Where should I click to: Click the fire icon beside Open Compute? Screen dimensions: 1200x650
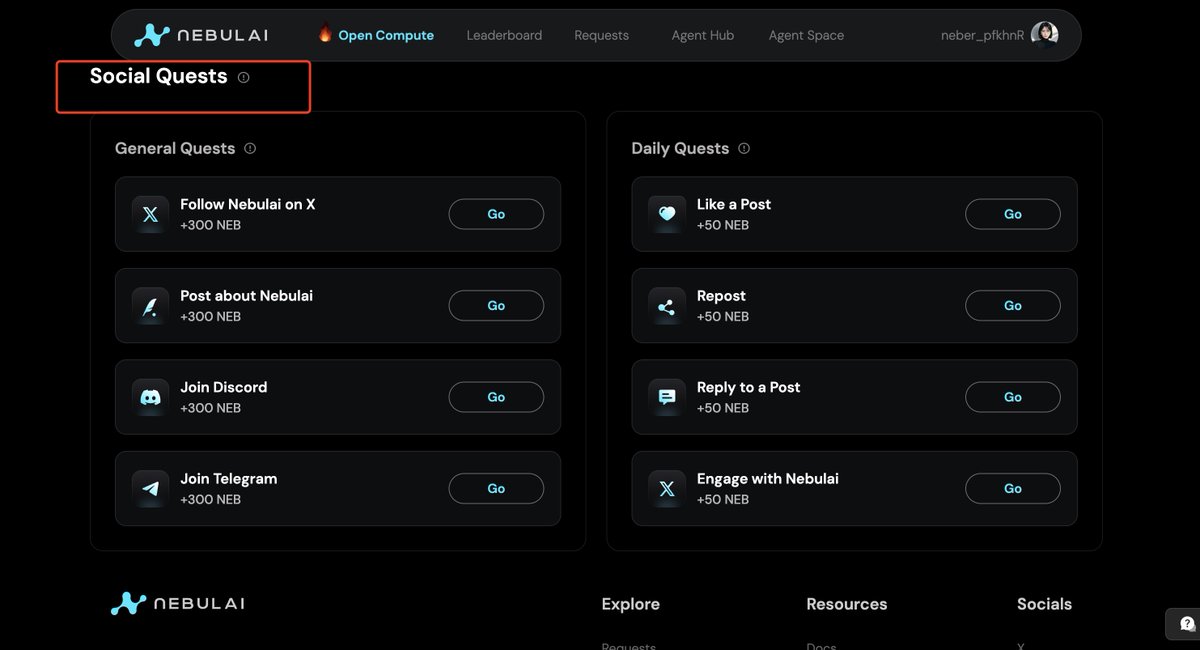[x=325, y=34]
